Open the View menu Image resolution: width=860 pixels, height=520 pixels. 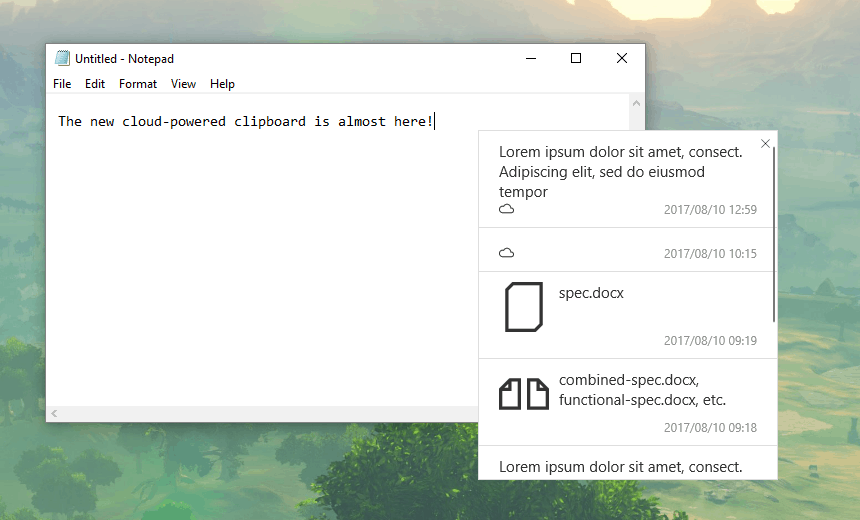[x=183, y=84]
